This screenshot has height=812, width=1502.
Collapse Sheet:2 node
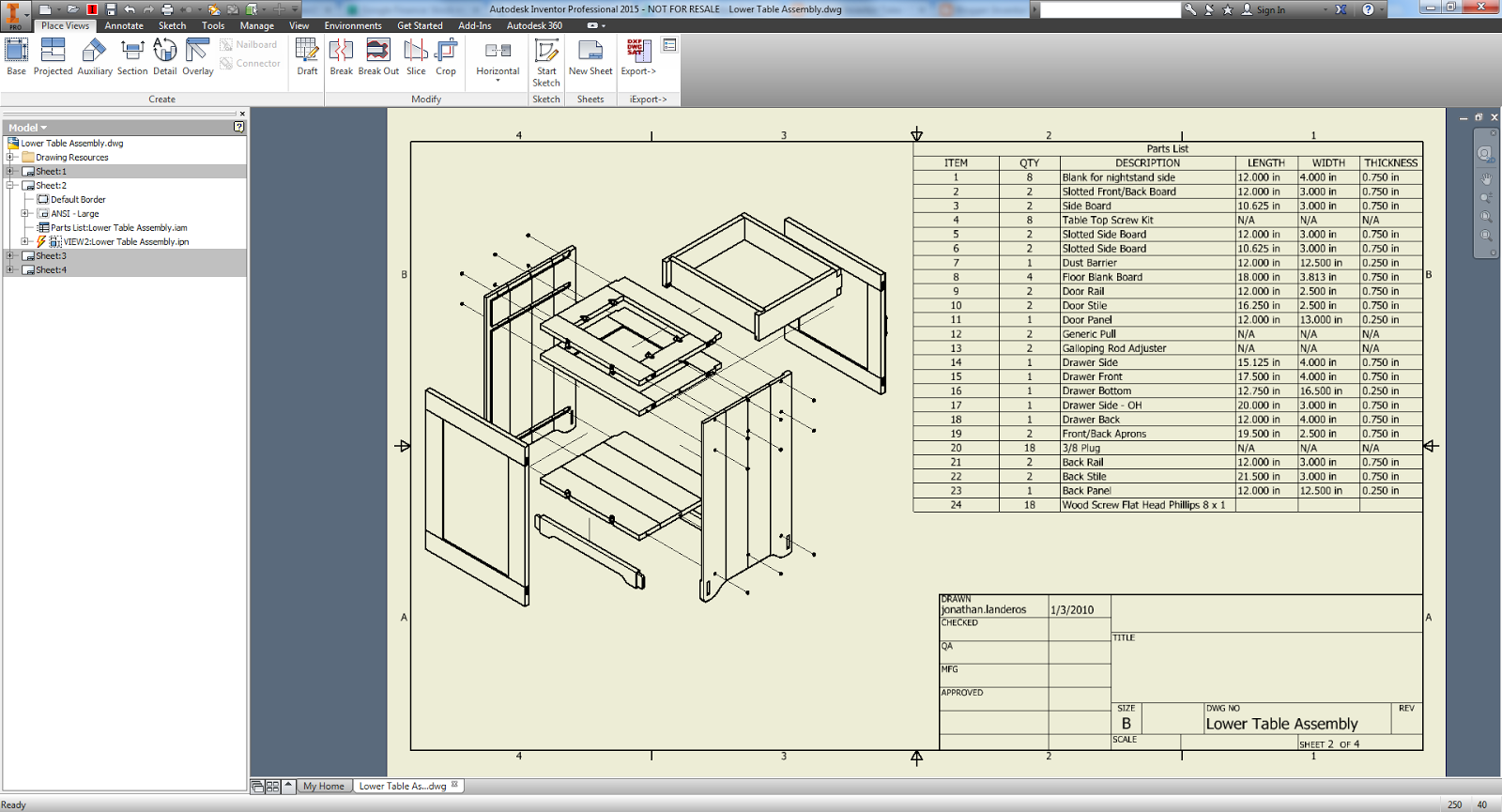click(x=10, y=186)
